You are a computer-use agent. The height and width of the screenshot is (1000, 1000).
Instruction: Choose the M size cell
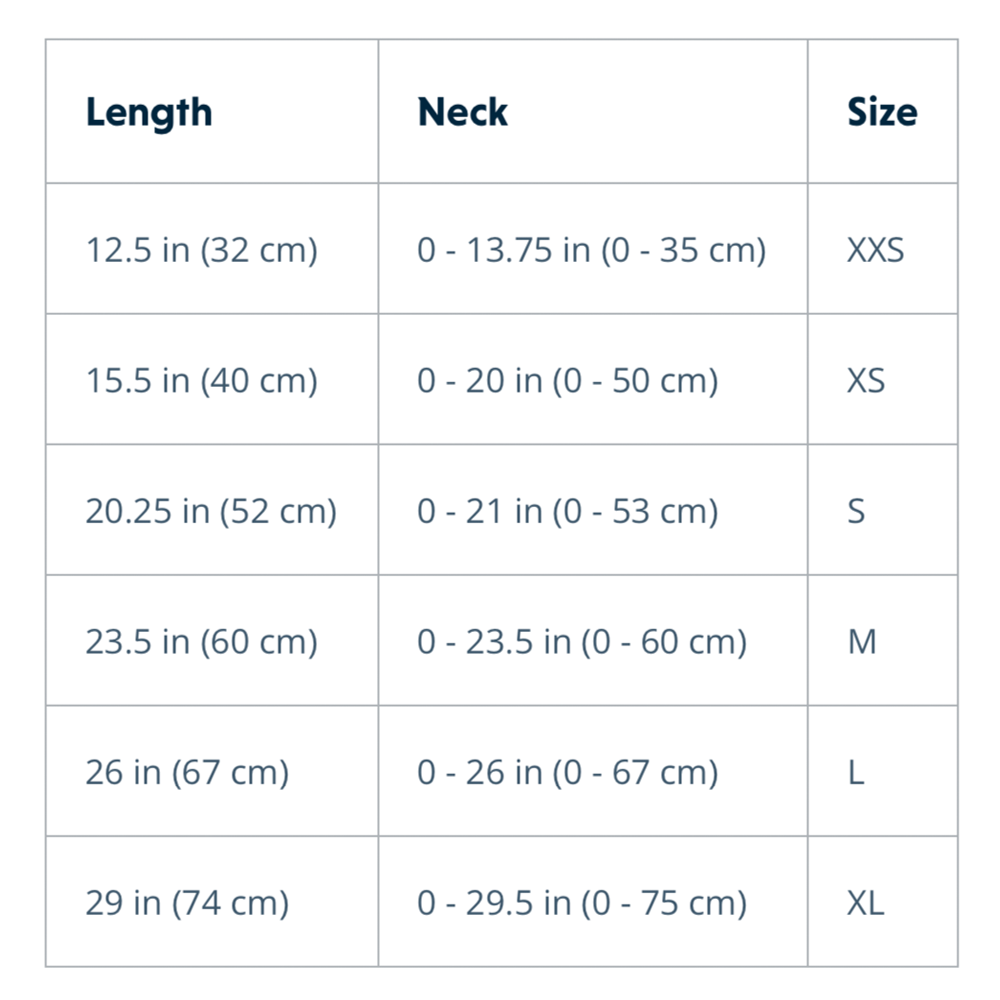(x=862, y=641)
